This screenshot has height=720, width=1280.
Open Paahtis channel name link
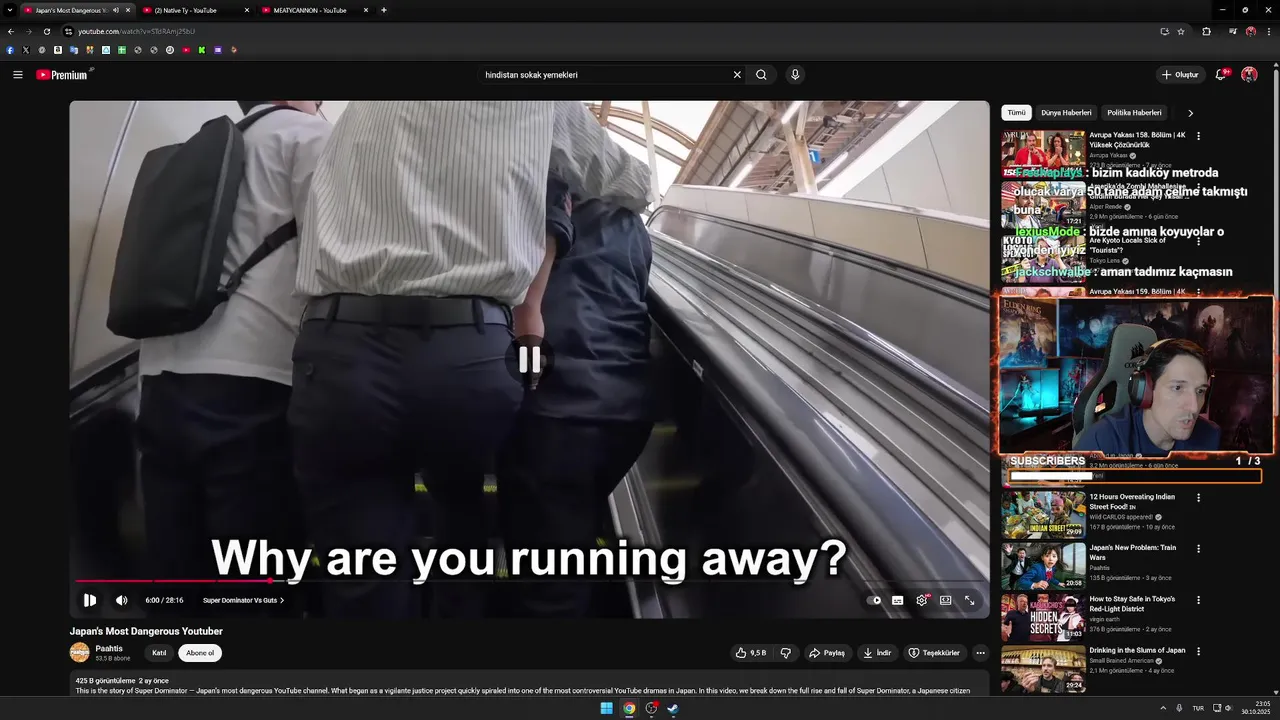click(x=109, y=648)
